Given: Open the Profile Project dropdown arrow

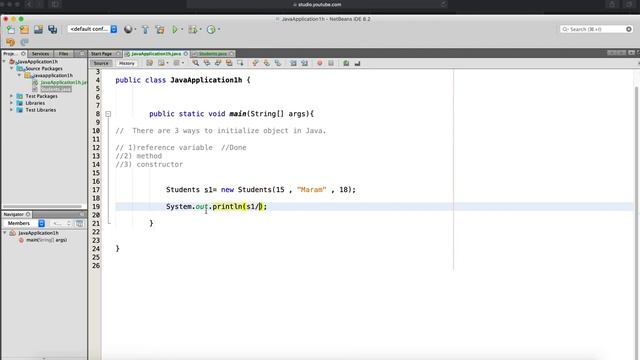Looking at the screenshot, I should (219, 29).
